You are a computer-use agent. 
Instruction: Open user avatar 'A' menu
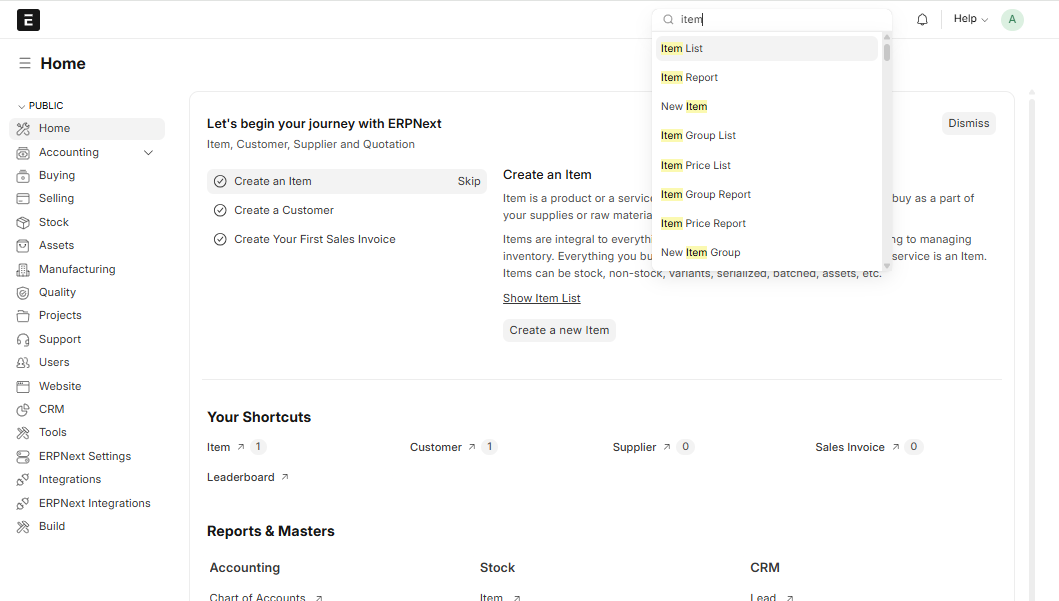tap(1012, 20)
